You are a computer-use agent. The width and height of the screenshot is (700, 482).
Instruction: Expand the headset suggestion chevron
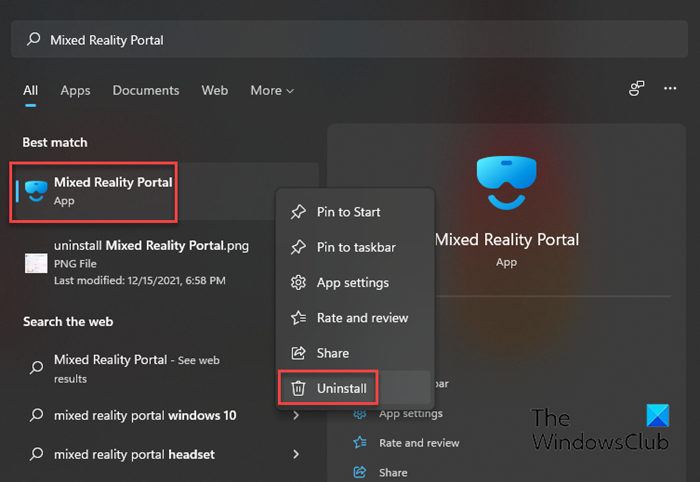(296, 454)
